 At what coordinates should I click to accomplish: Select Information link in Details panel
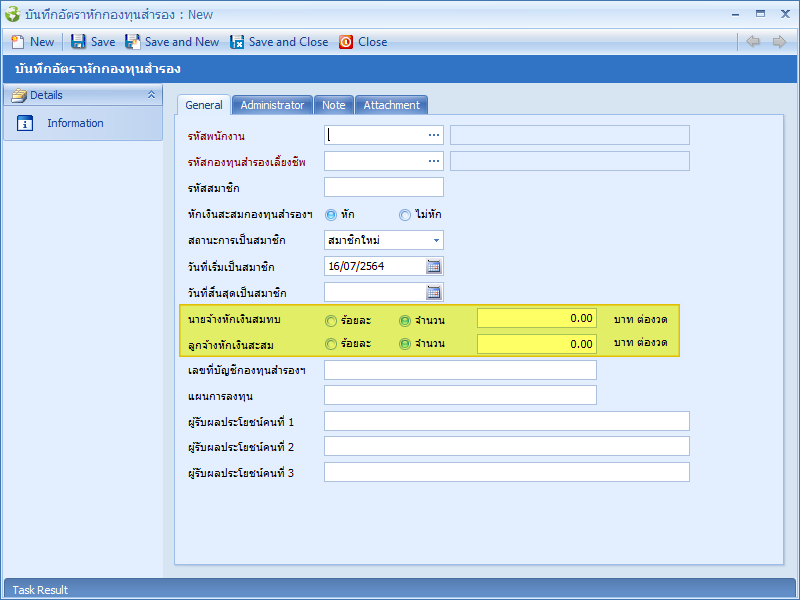click(x=76, y=123)
